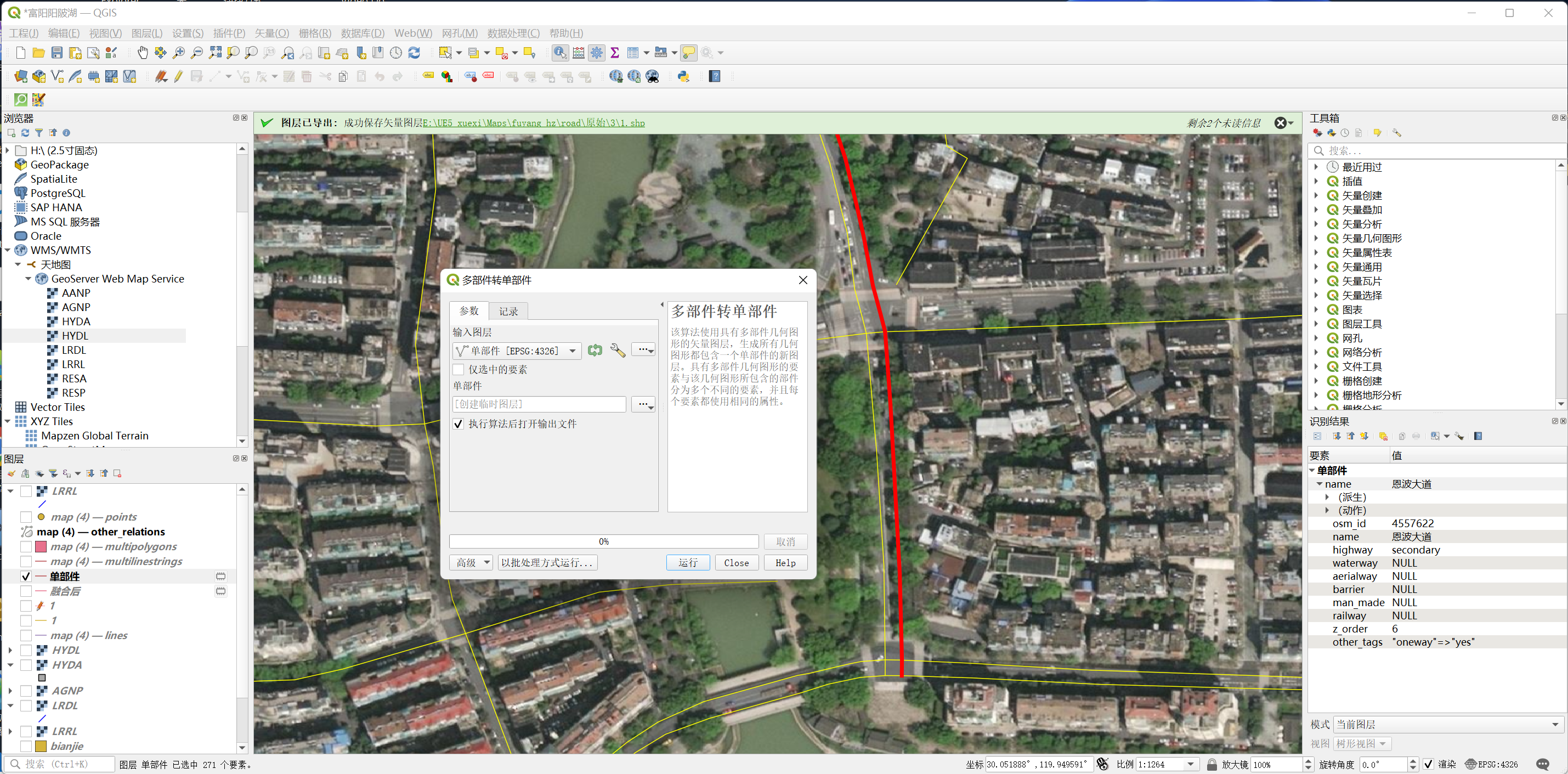Click the 运行 button
The width and height of the screenshot is (1568, 774).
[x=688, y=563]
